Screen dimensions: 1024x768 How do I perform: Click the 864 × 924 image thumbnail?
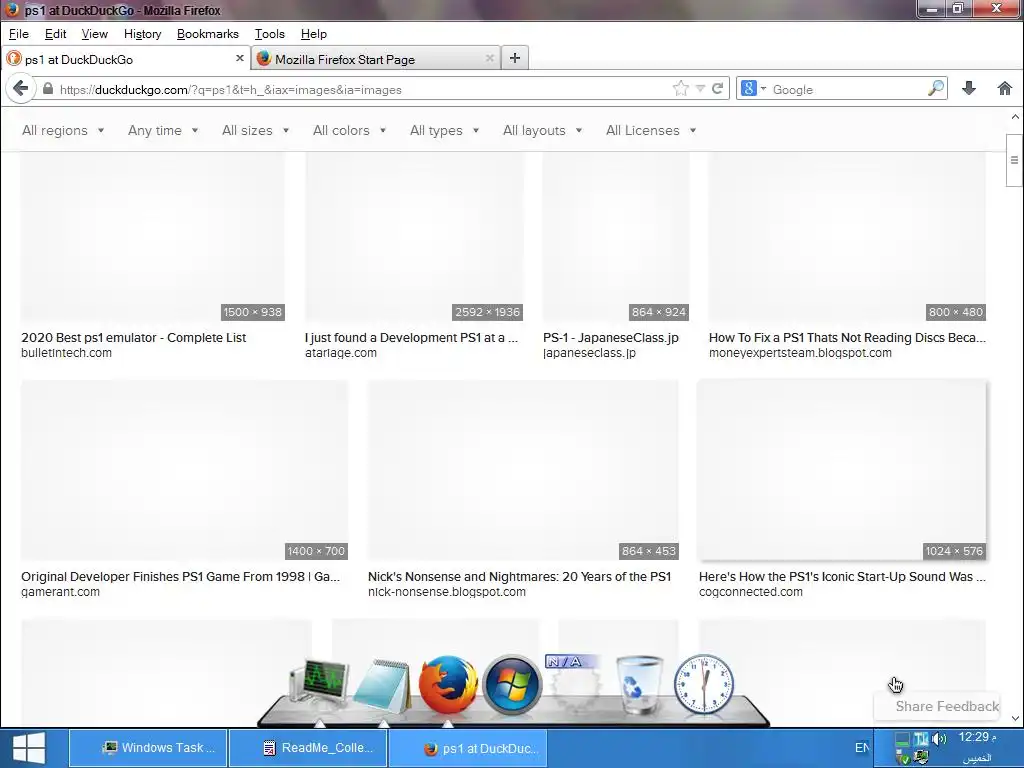(x=616, y=238)
